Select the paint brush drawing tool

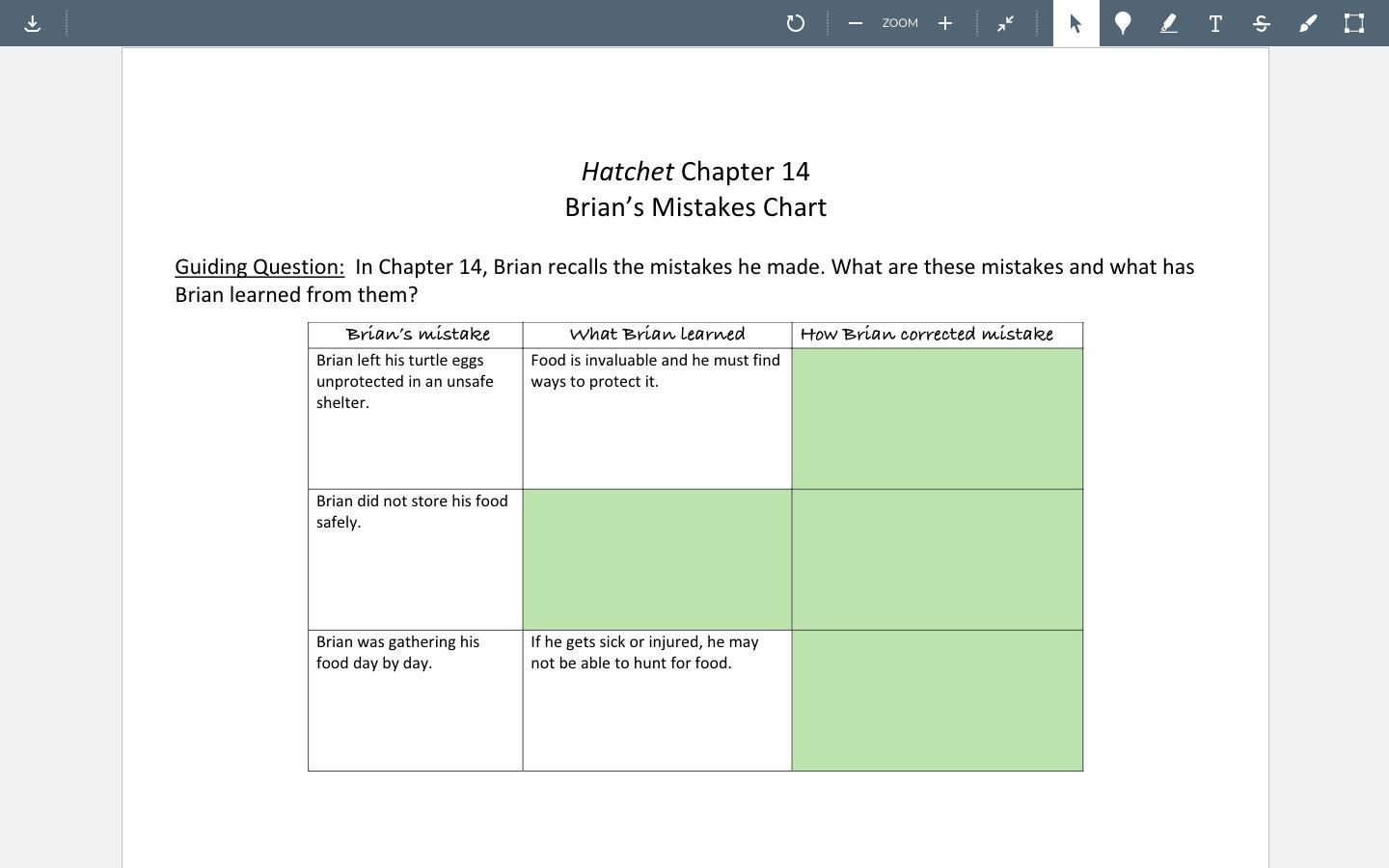1308,23
